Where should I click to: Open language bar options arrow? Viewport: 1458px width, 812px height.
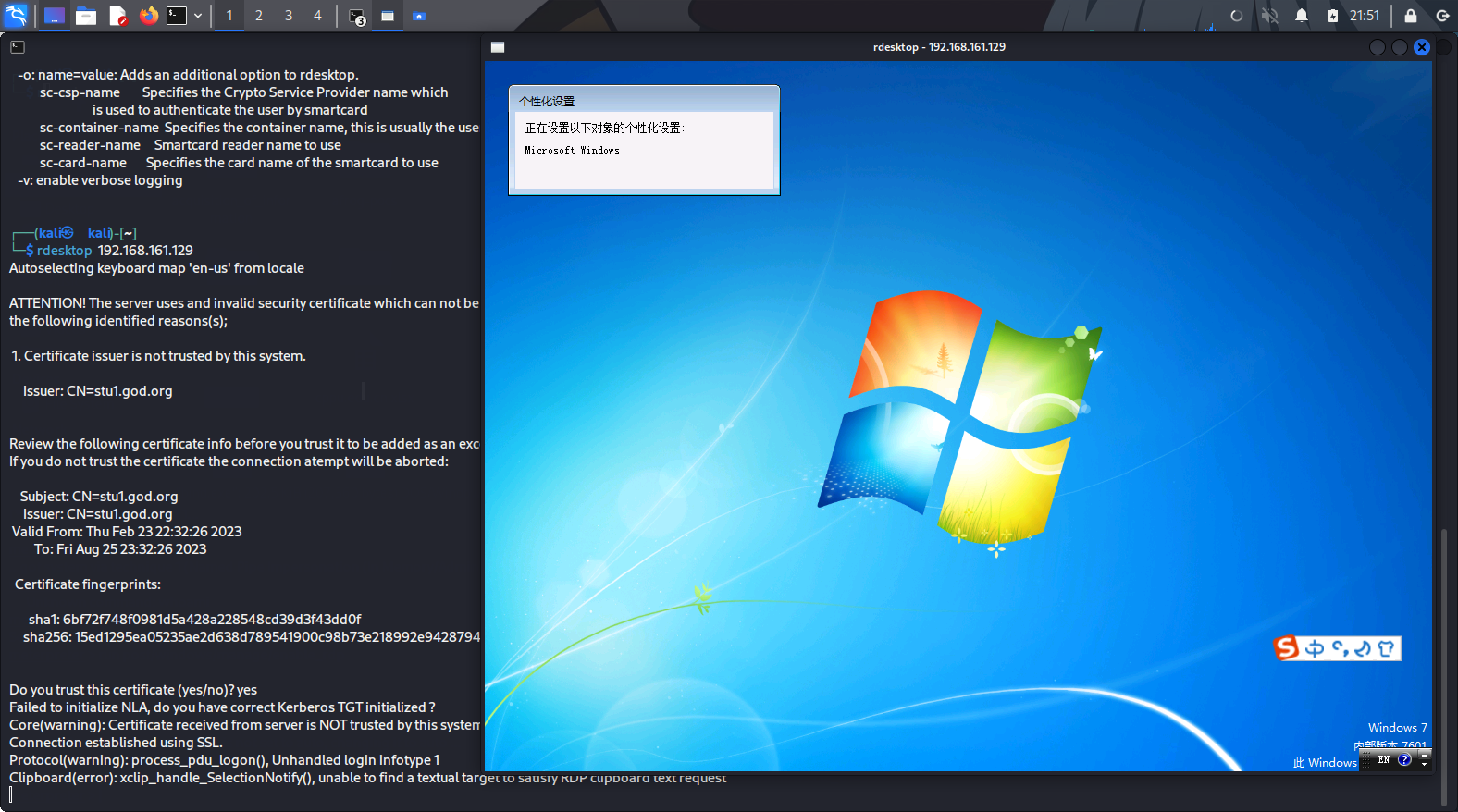[x=1425, y=765]
